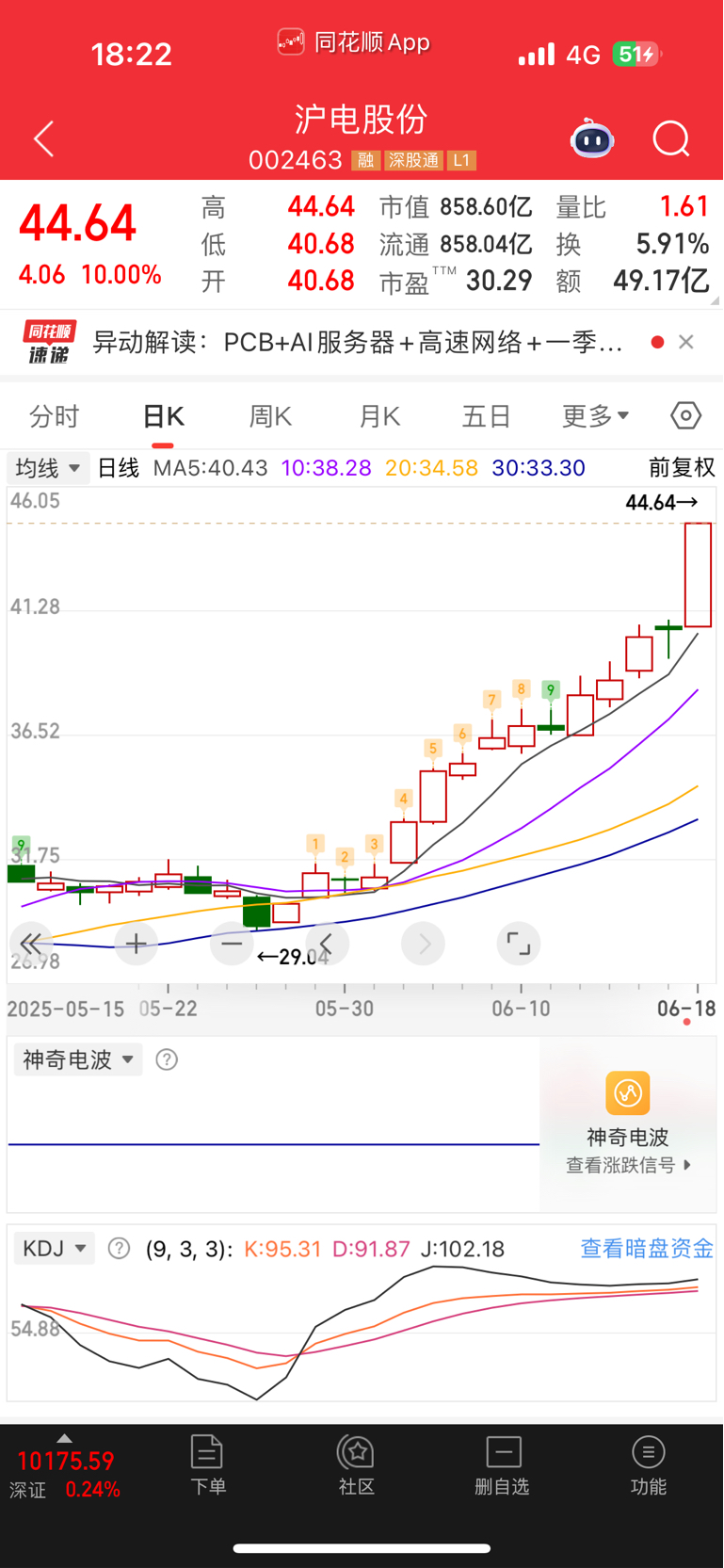Image resolution: width=724 pixels, height=1568 pixels.
Task: Zoom in chart with plus button
Action: 136,944
